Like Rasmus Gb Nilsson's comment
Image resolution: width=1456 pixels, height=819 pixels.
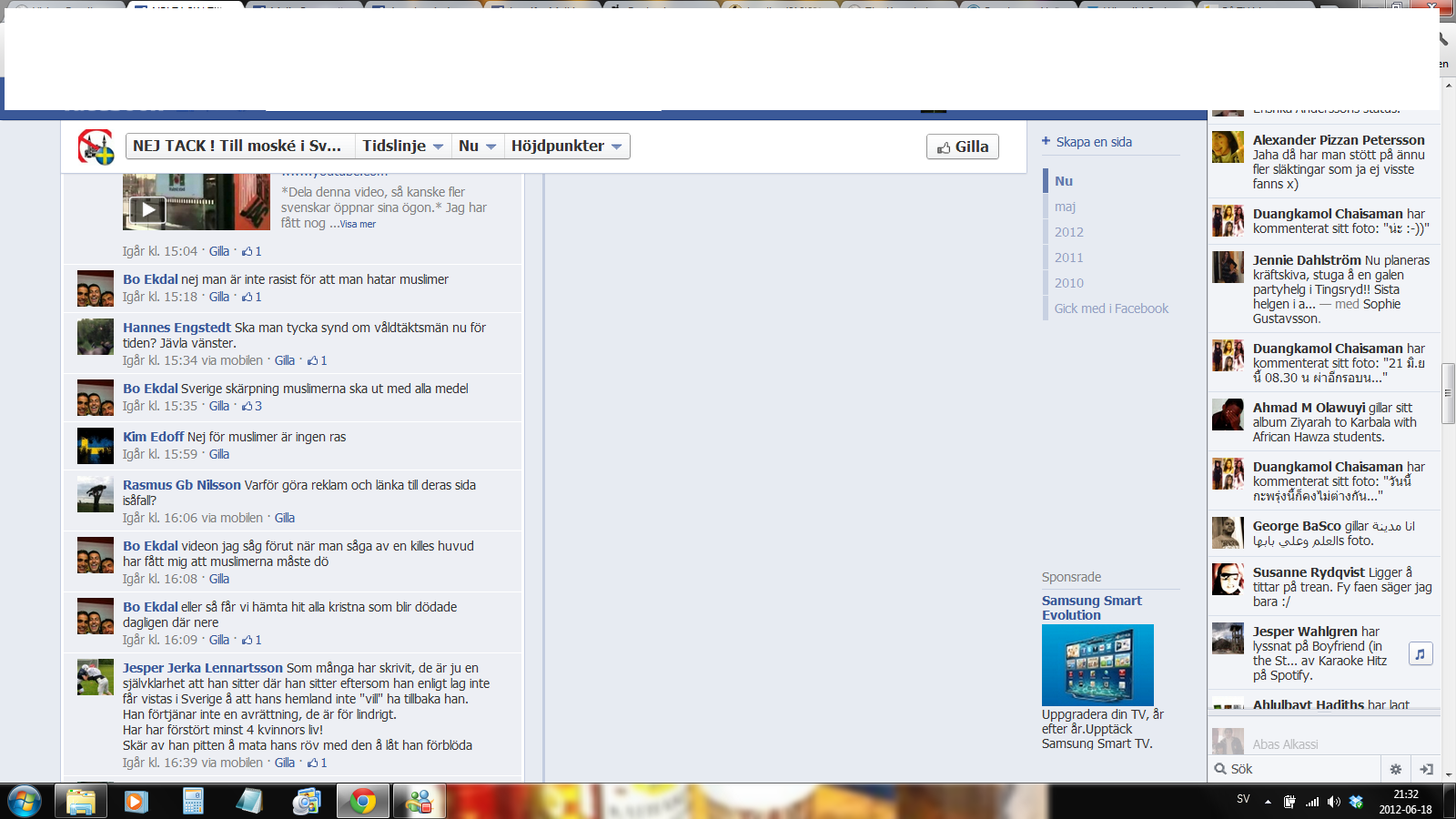pos(285,518)
